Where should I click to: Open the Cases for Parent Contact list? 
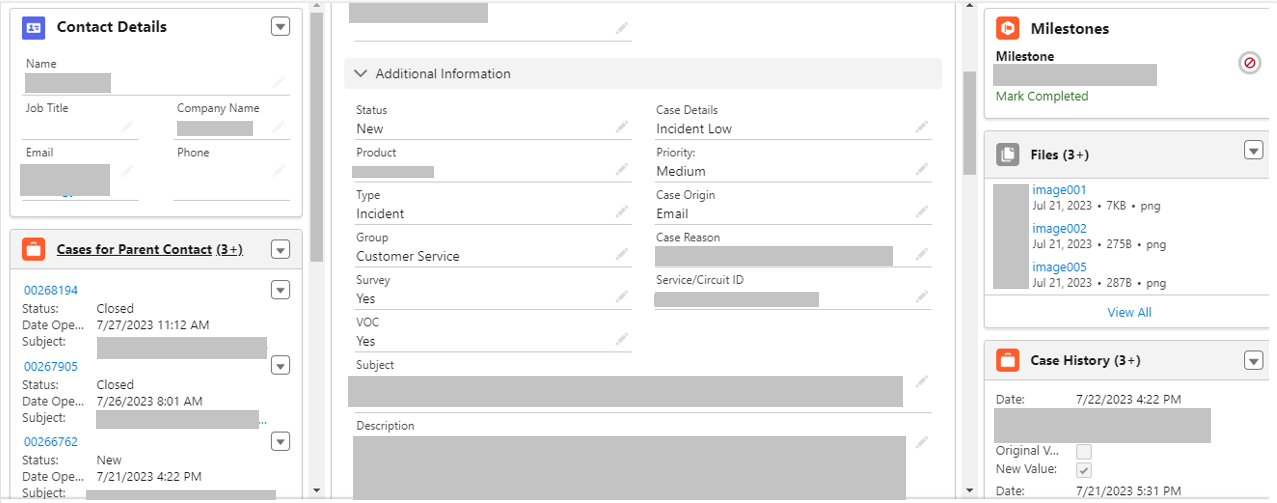[x=134, y=249]
